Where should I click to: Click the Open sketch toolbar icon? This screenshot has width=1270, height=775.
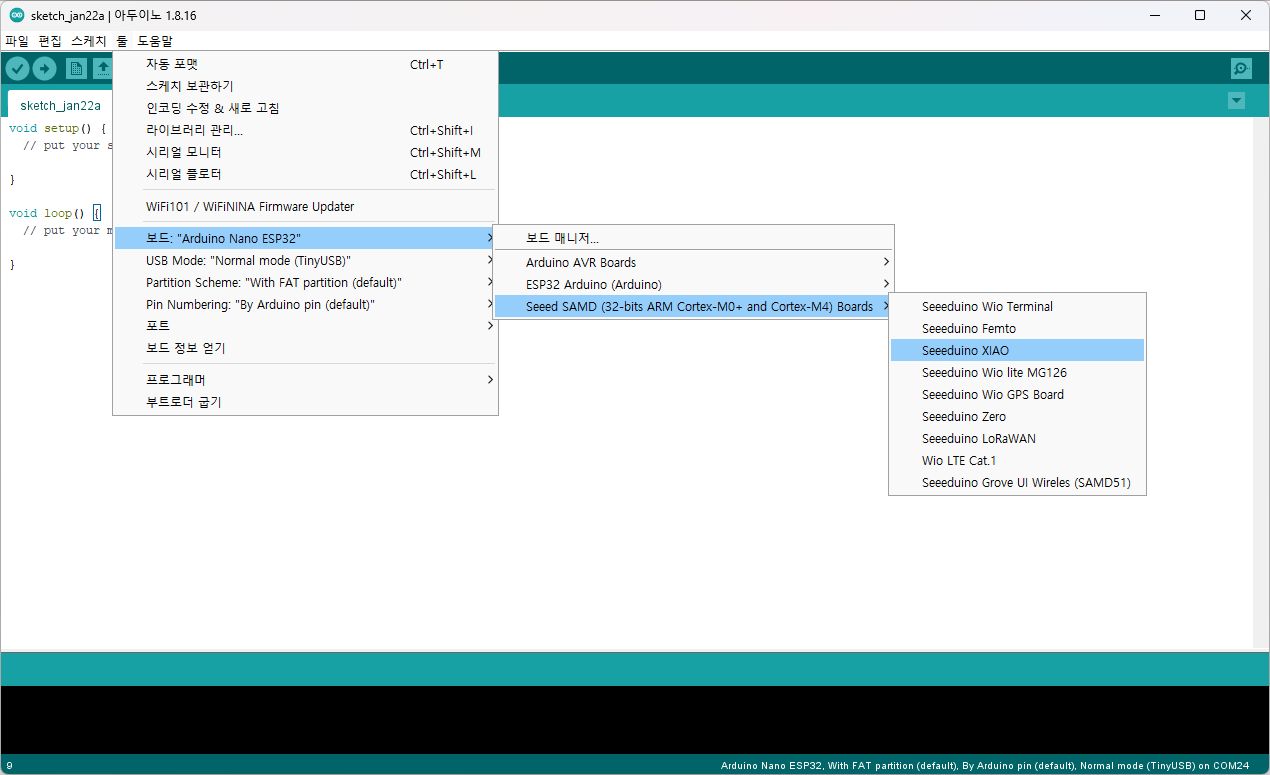102,68
